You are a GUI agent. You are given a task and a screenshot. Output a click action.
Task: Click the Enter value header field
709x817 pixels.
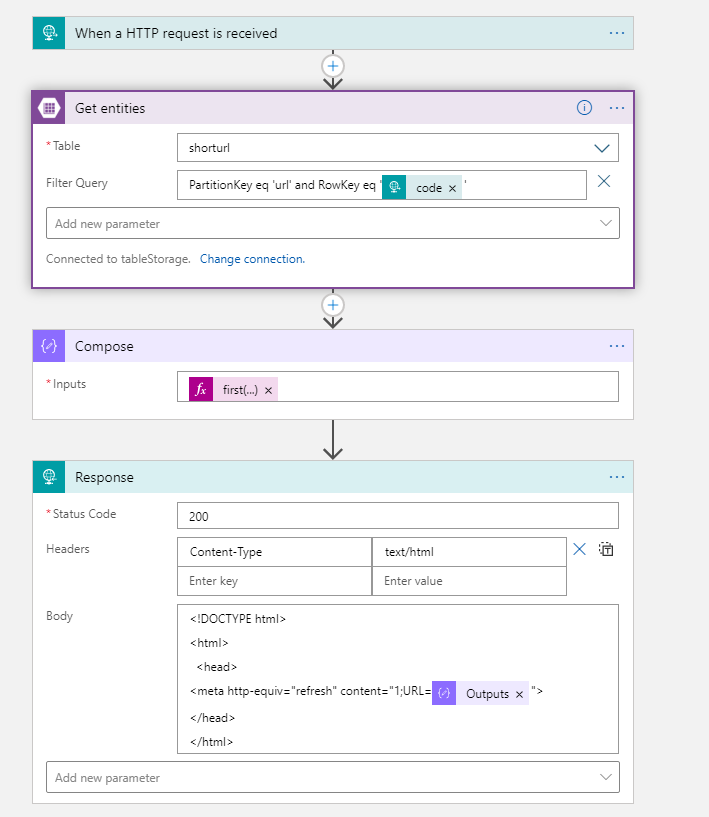coord(469,581)
